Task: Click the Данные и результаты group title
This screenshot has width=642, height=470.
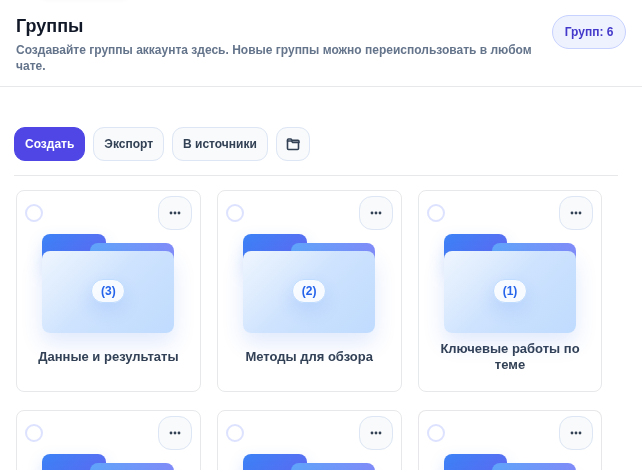Action: [x=109, y=357]
